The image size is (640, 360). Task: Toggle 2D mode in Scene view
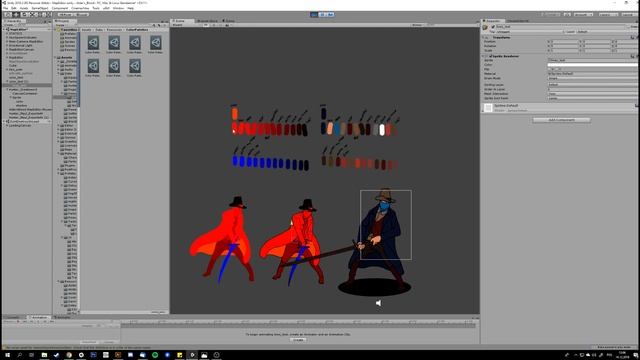[206, 25]
